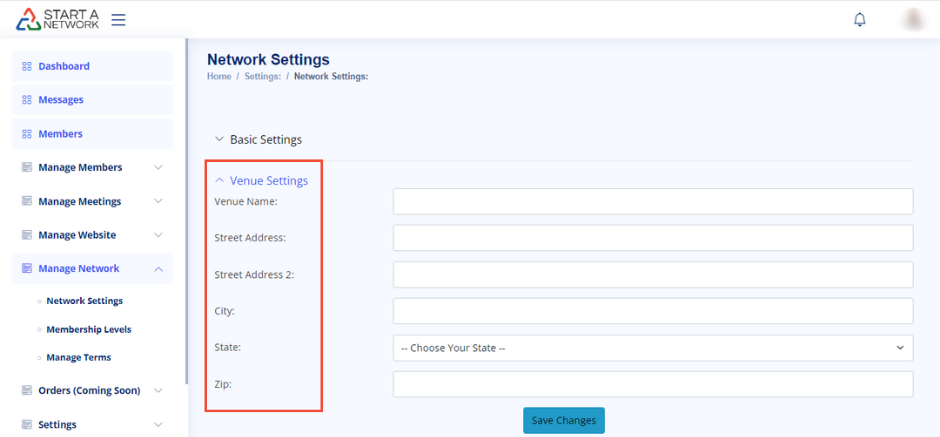Open the Choose Your State dropdown
The height and width of the screenshot is (437, 940).
click(652, 348)
